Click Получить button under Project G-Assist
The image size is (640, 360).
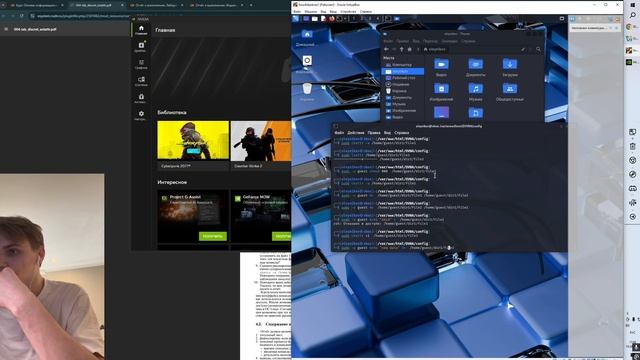tap(213, 236)
